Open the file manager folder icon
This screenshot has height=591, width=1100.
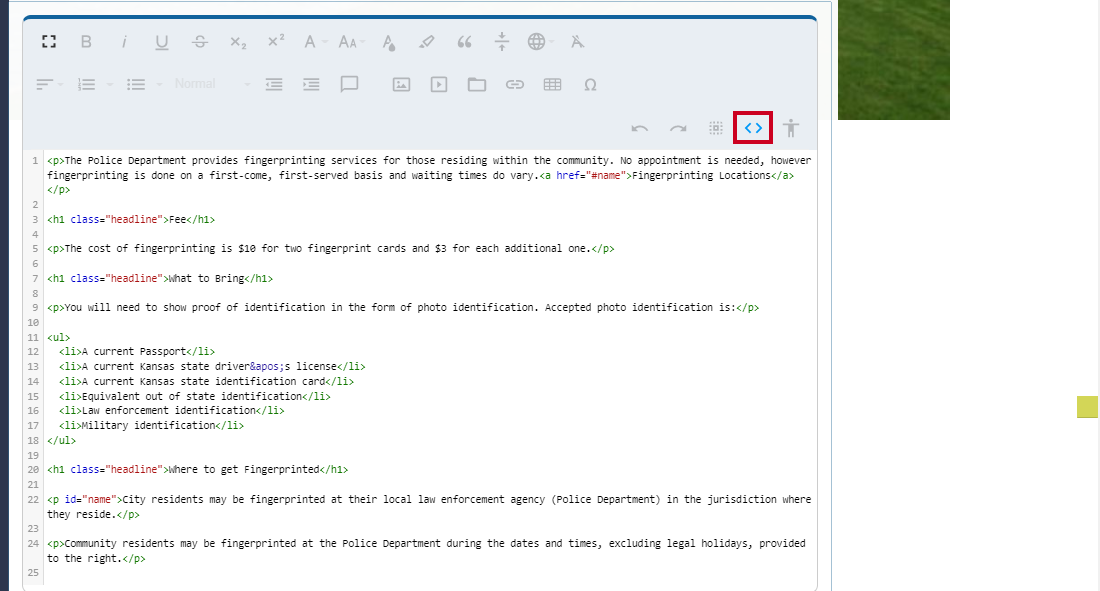(477, 85)
